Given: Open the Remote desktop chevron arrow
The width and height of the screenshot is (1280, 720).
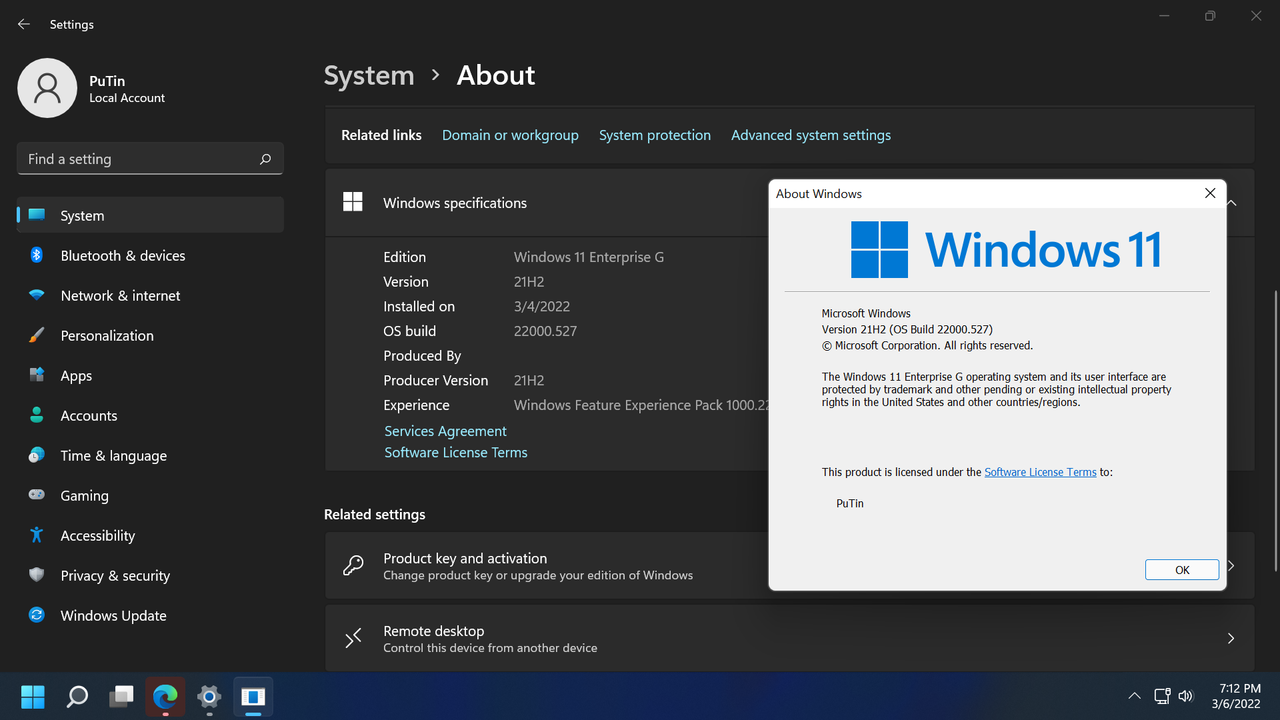Looking at the screenshot, I should [x=1231, y=638].
